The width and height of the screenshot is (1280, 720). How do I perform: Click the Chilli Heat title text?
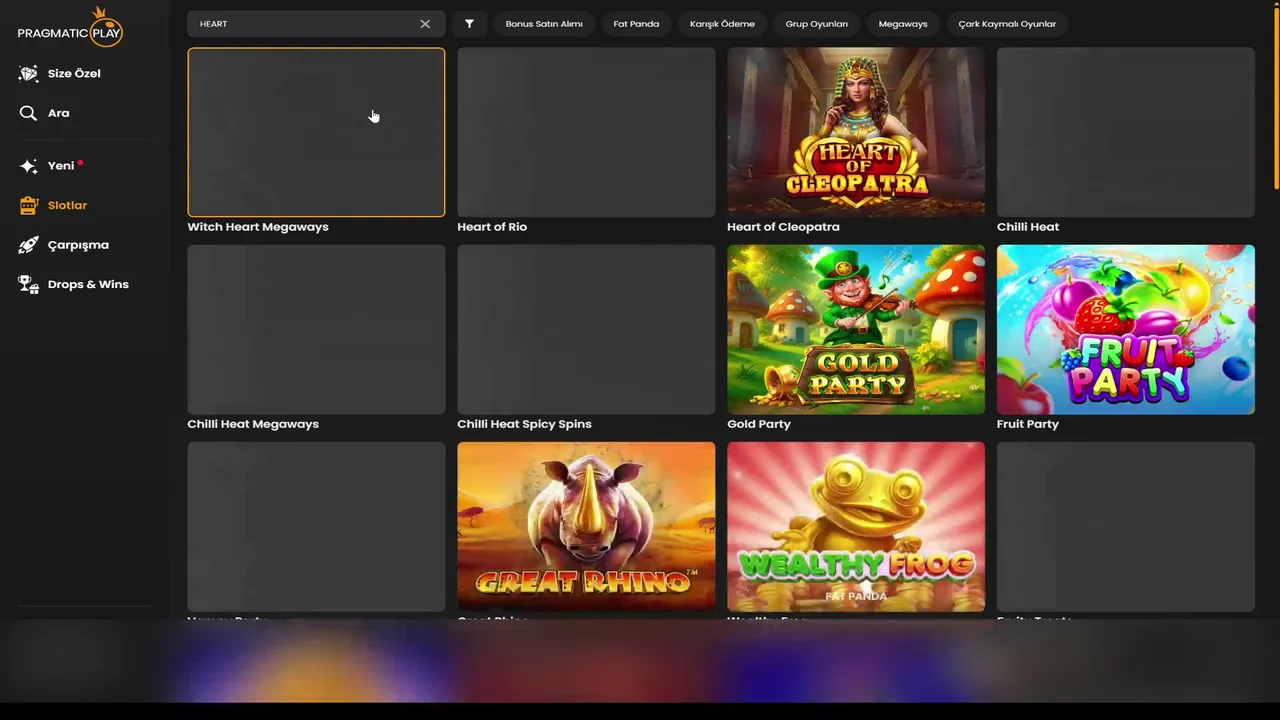[1028, 227]
